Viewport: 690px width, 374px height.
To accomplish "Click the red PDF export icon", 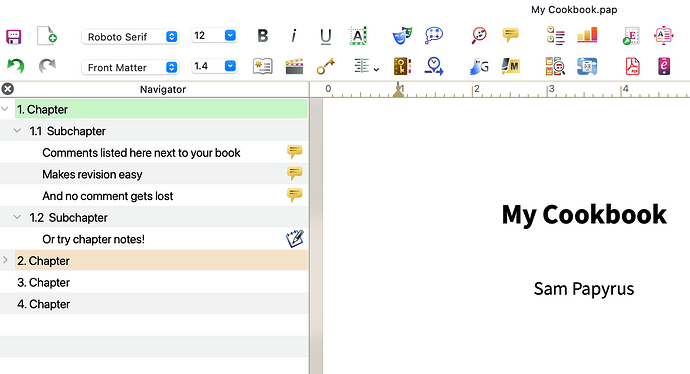I will [632, 66].
